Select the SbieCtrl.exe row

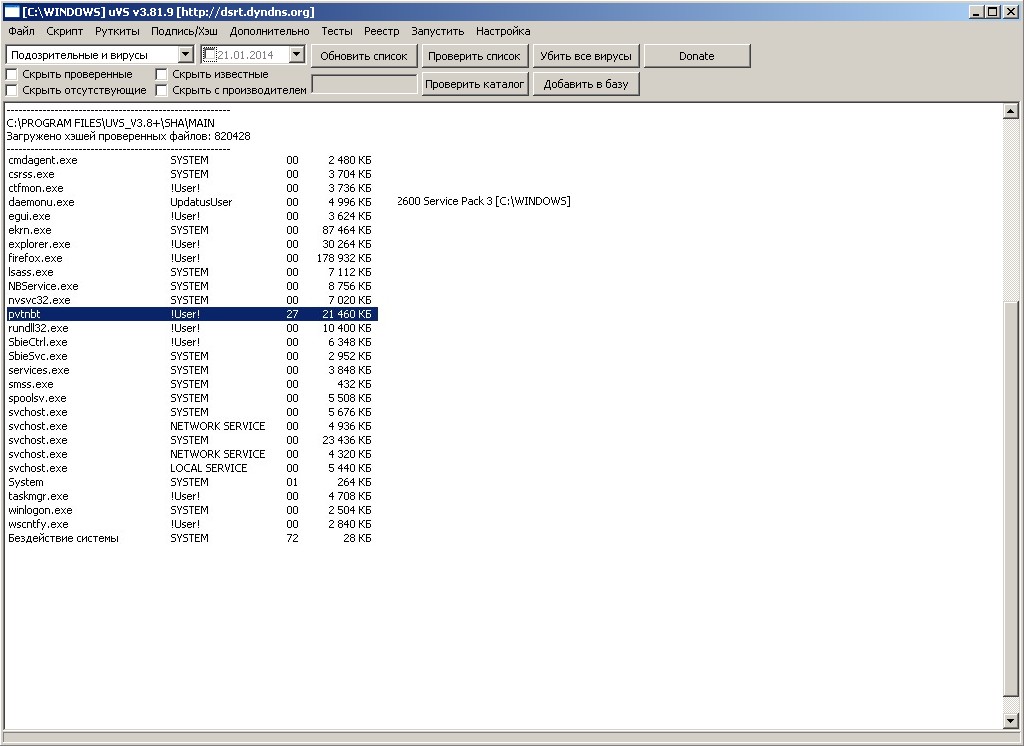(191, 342)
